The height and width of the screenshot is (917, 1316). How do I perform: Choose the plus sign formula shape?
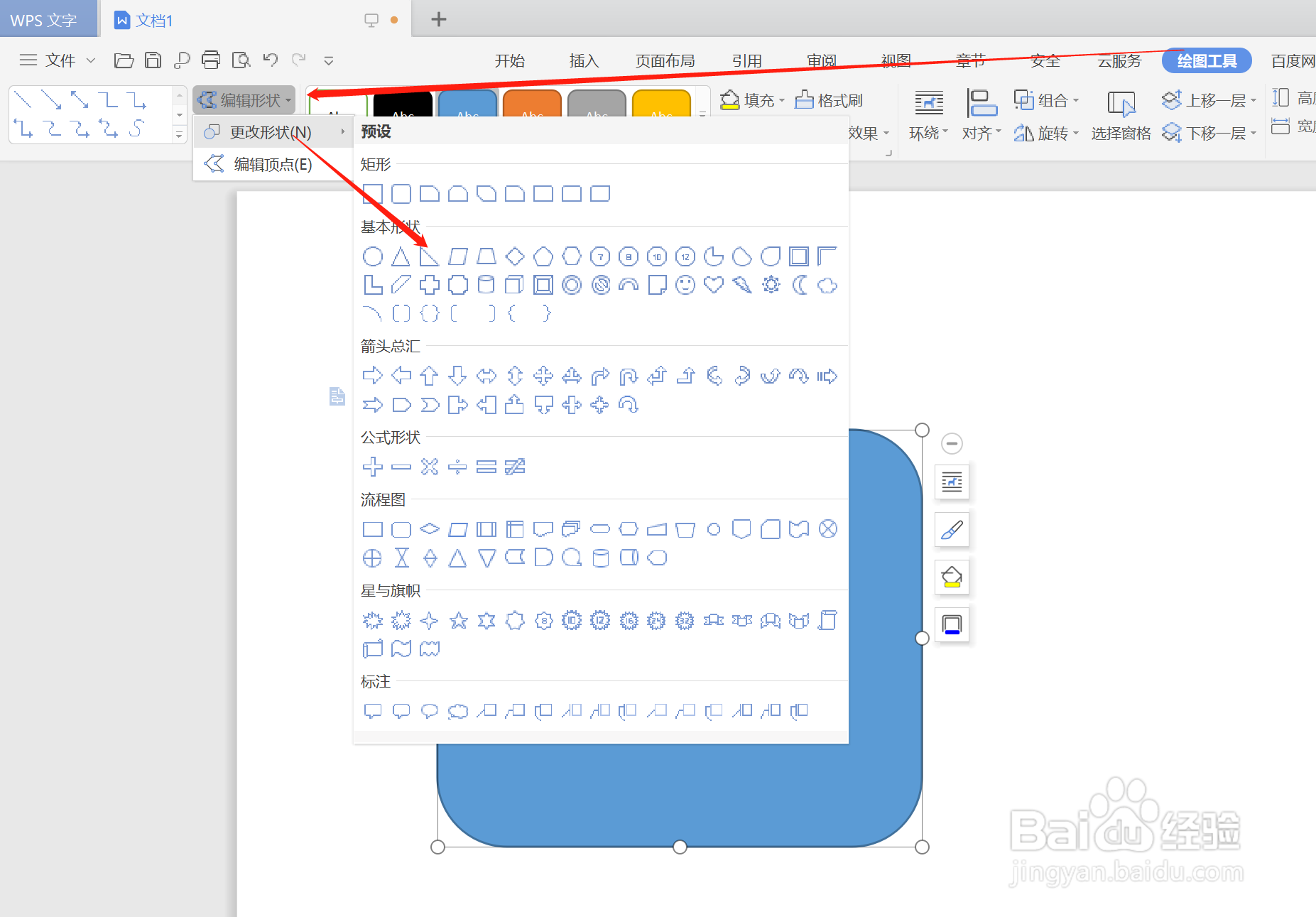[373, 467]
